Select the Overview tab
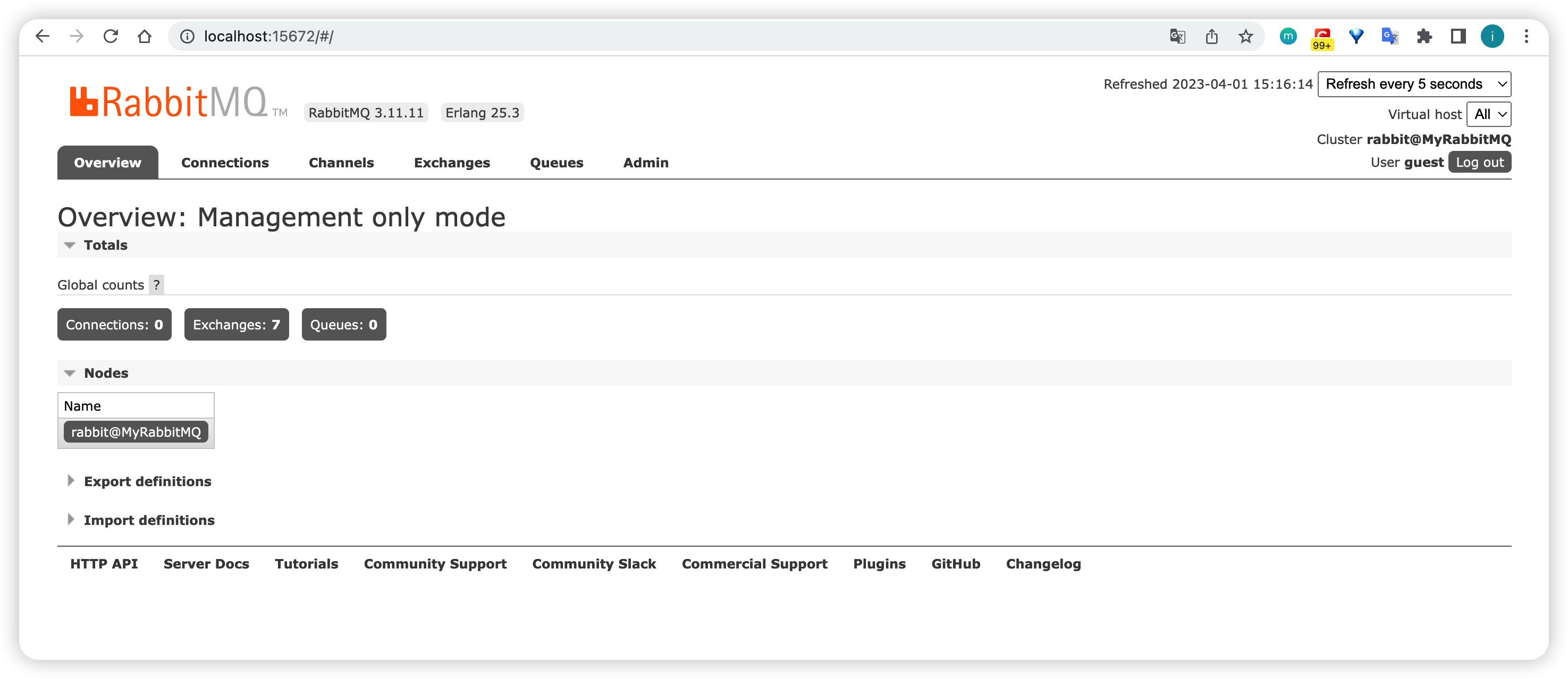This screenshot has height=679, width=1568. point(108,163)
